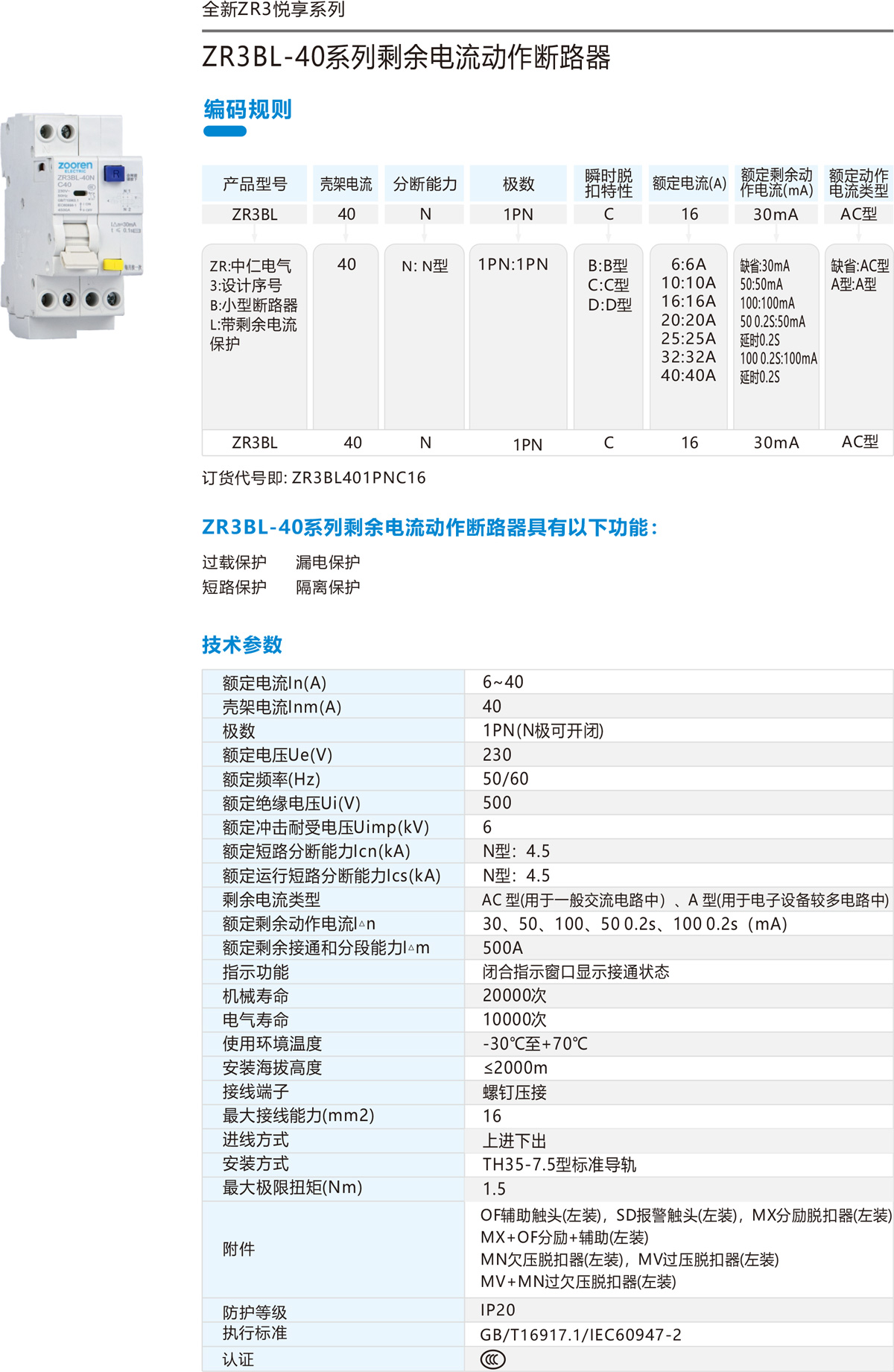Click the '闭合指示窗口显示接通状态' value
The height and width of the screenshot is (1372, 894).
576,972
